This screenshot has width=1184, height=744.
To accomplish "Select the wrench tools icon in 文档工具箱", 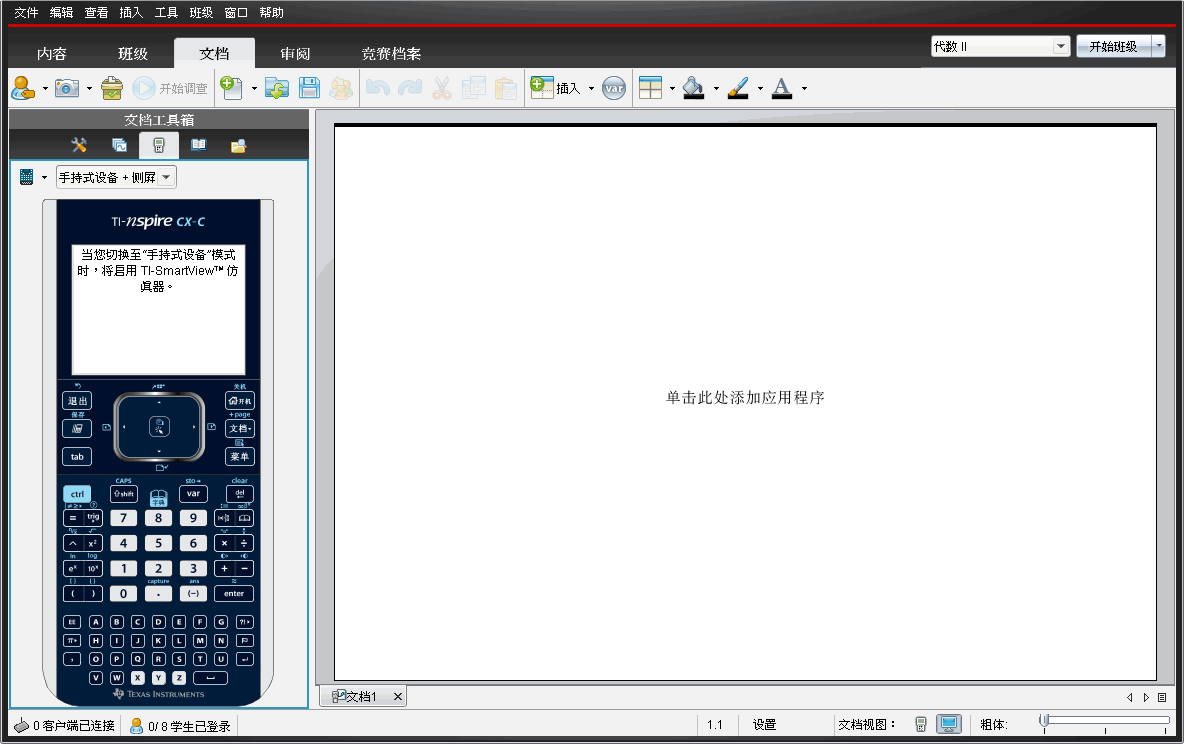I will 78,145.
